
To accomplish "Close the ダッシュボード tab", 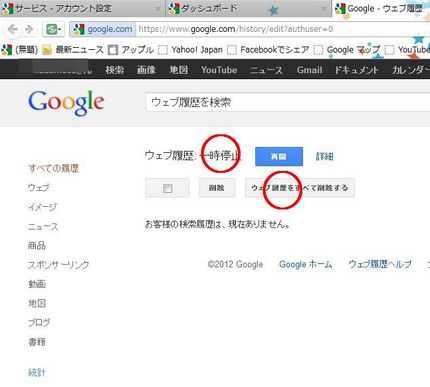I will [324, 9].
